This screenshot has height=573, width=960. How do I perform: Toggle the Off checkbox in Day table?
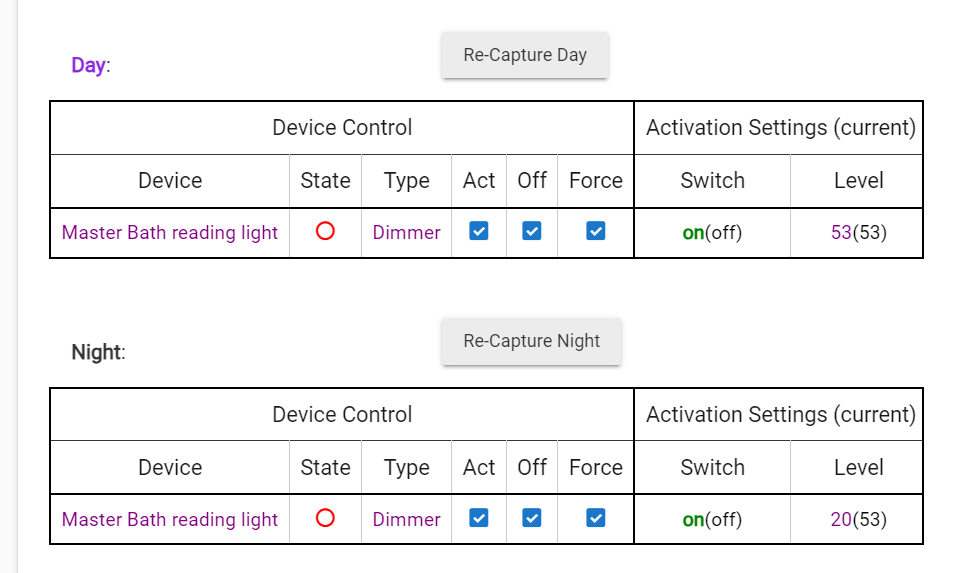pos(531,231)
